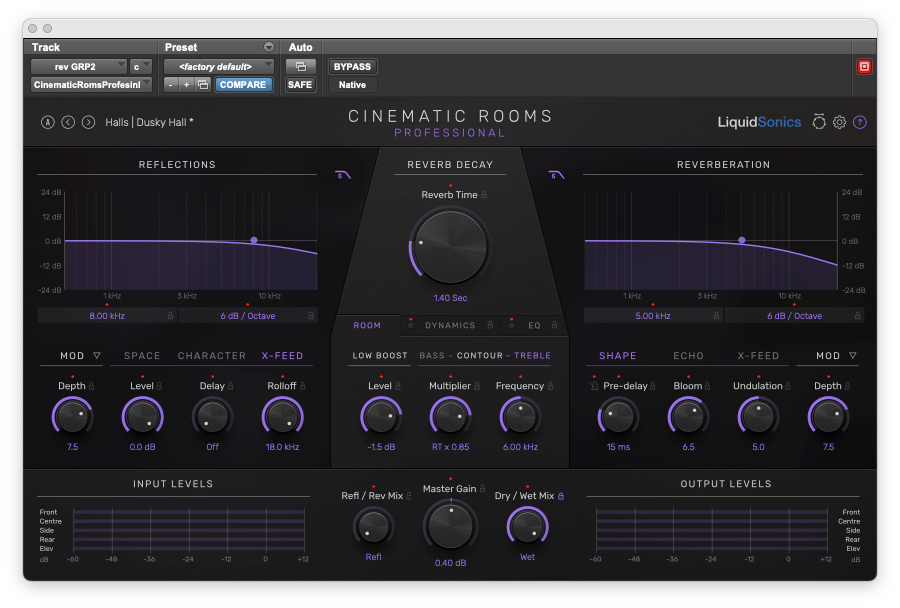Toggle the EQ enable LED

pyautogui.click(x=511, y=326)
